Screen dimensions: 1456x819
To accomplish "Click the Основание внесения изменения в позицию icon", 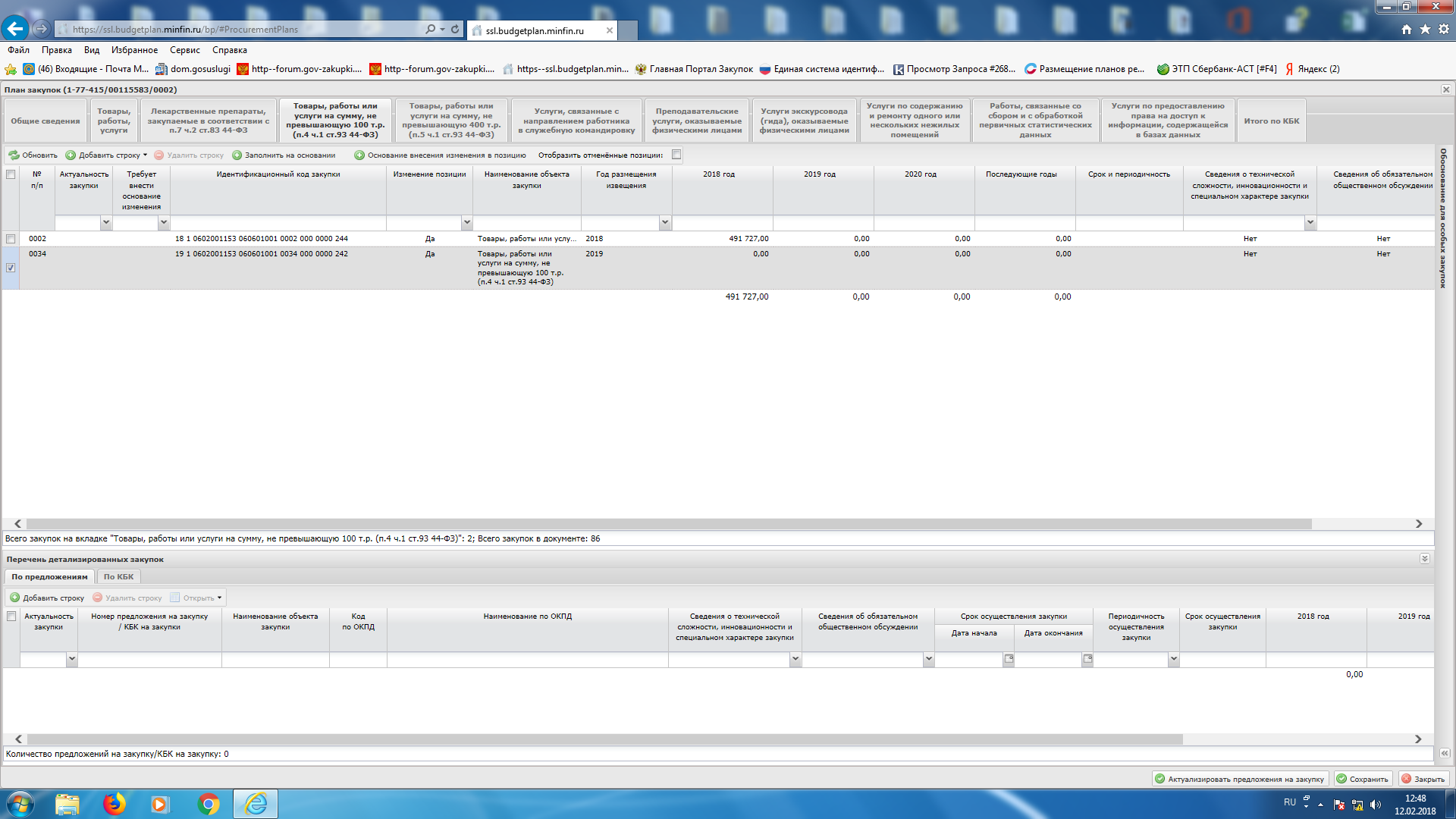I will (x=359, y=155).
